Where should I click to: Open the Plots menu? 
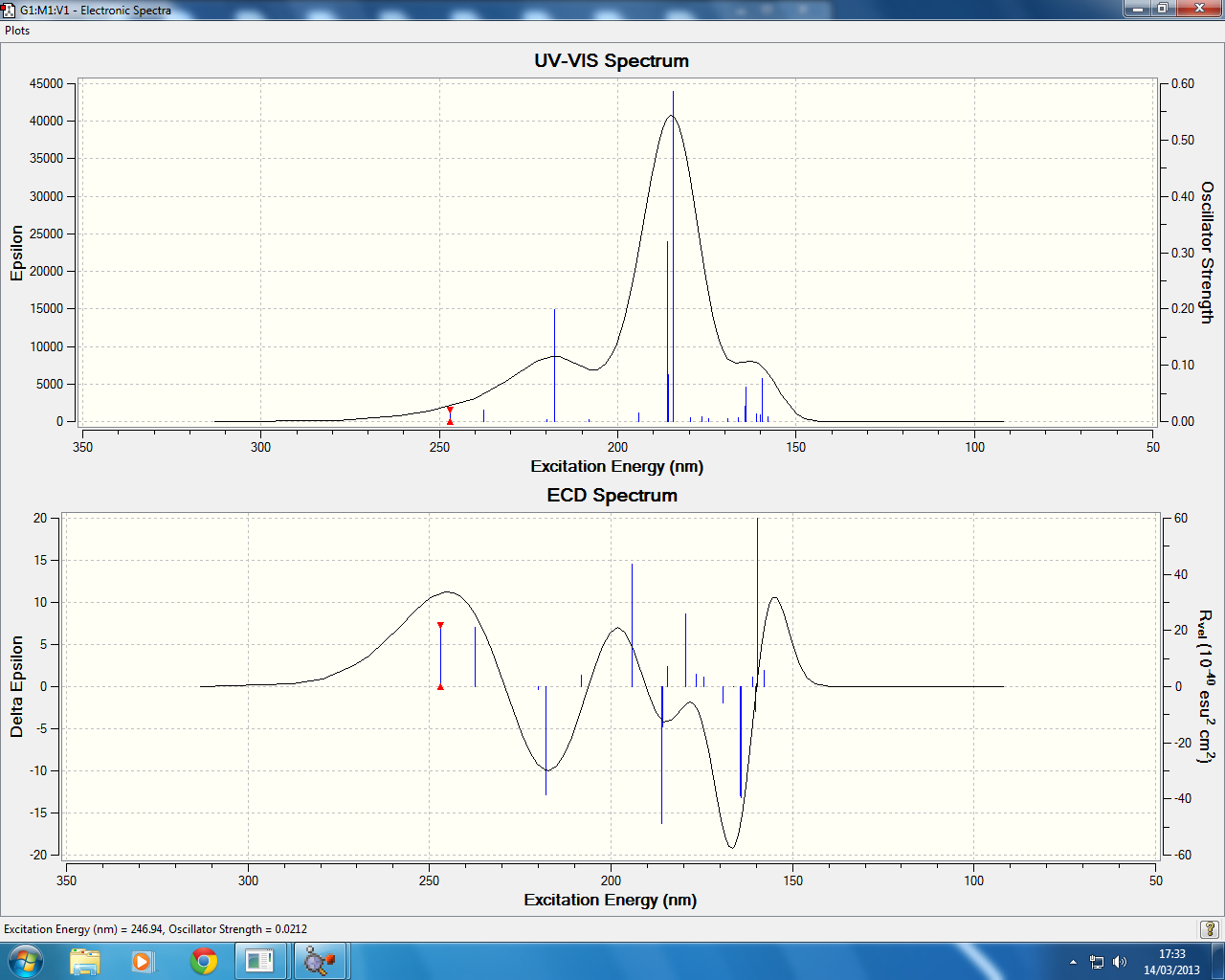click(x=17, y=31)
